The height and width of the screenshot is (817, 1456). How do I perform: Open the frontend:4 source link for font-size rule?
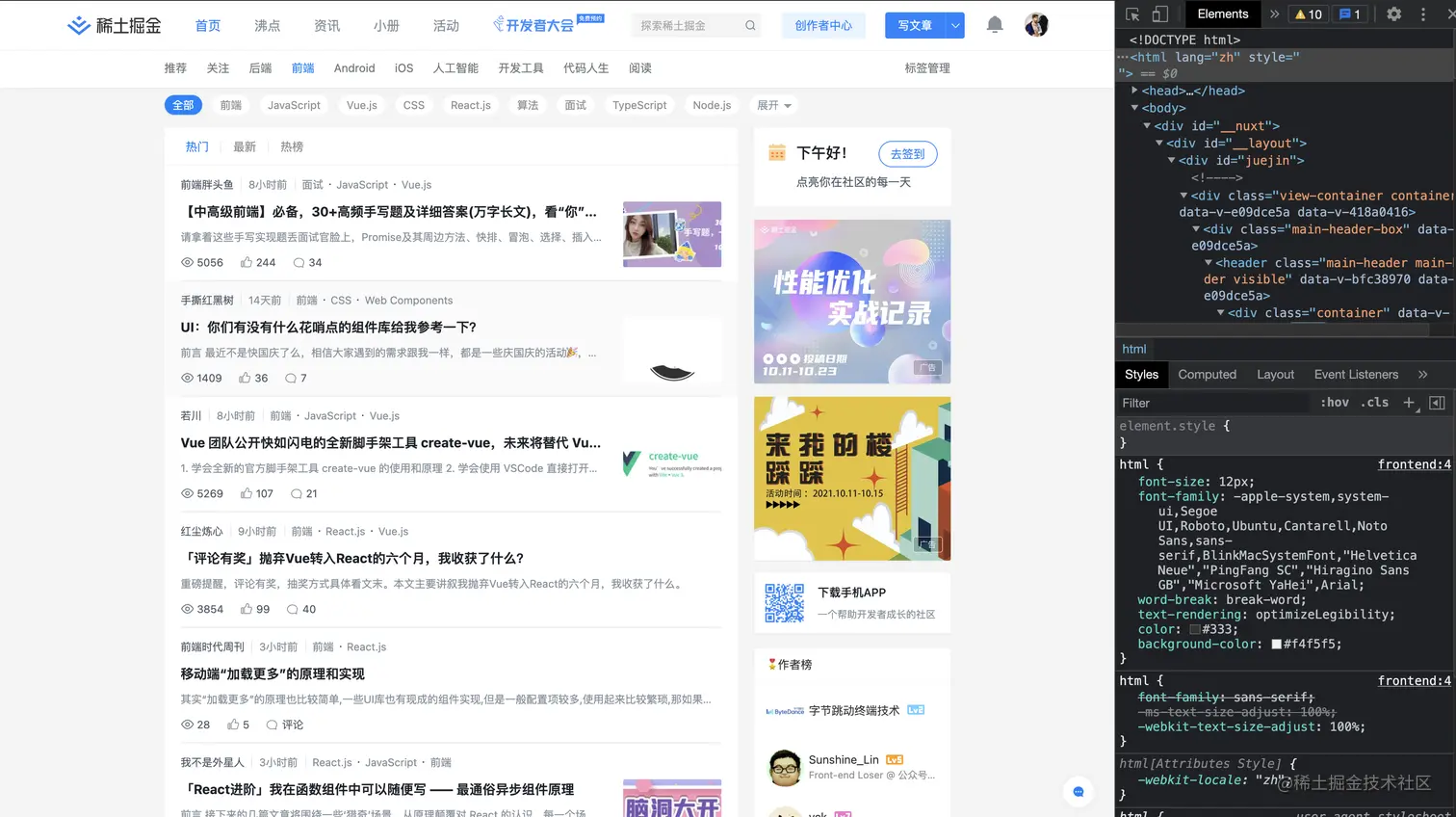point(1414,464)
